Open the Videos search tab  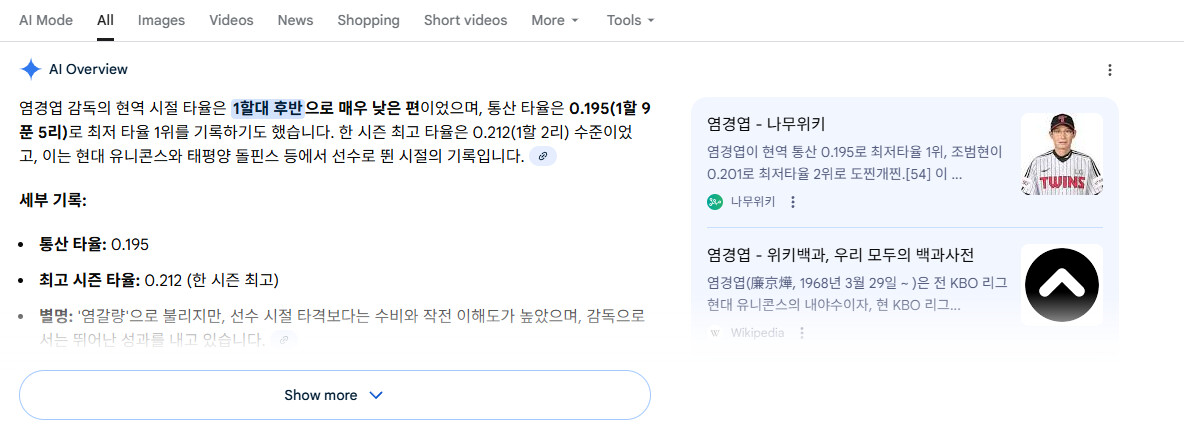231,20
